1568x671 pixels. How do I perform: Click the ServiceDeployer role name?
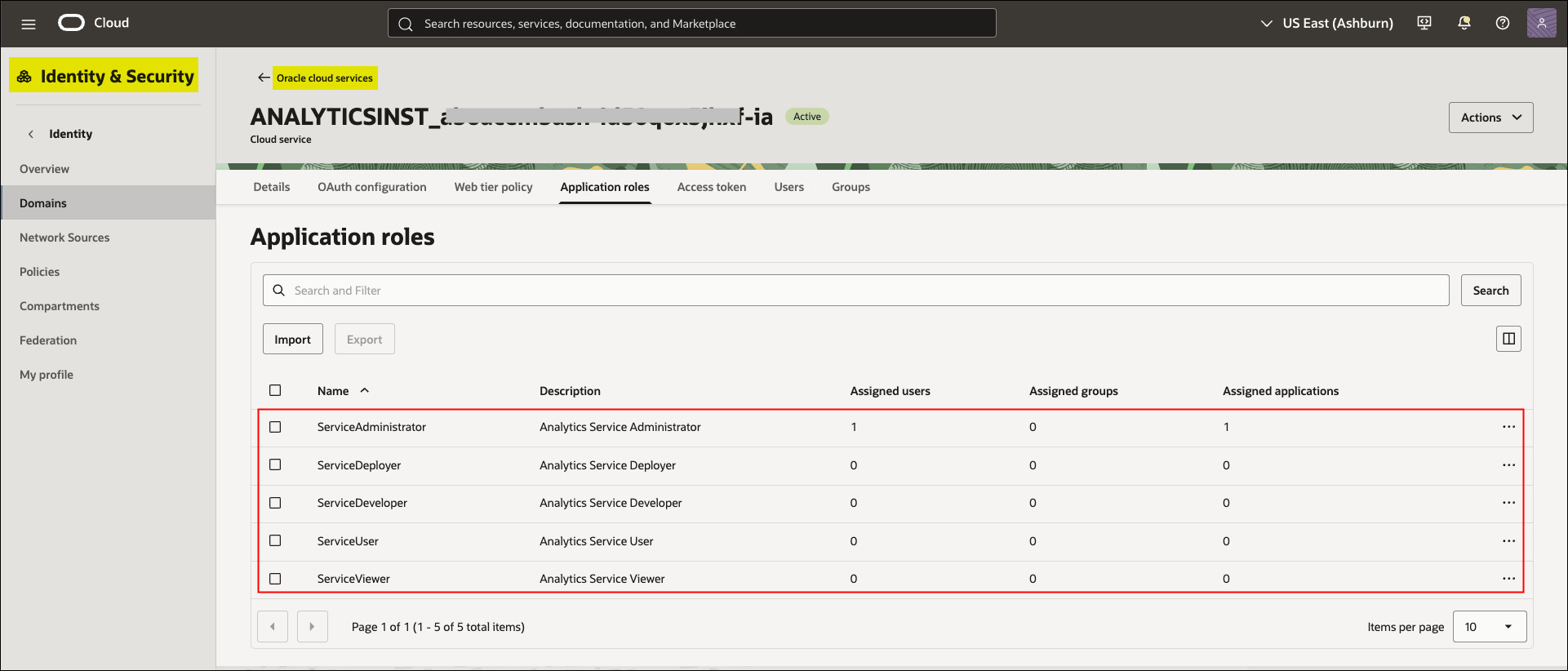(359, 465)
